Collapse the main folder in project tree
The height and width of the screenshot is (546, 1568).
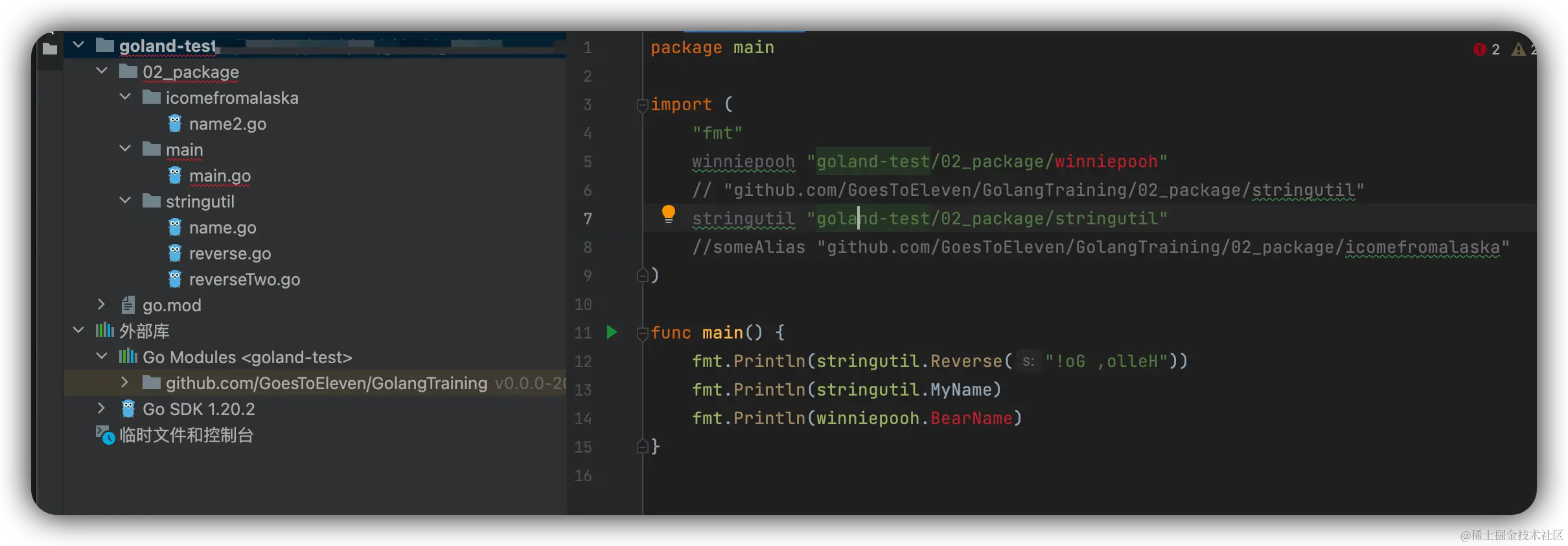(x=125, y=148)
